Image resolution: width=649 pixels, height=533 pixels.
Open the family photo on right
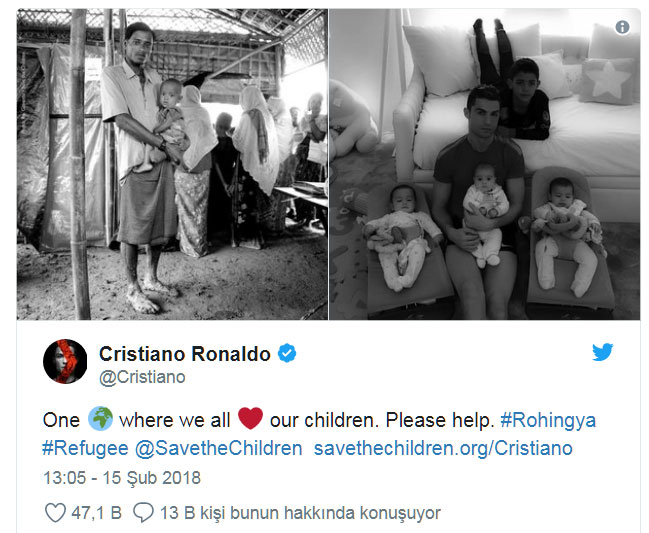485,164
